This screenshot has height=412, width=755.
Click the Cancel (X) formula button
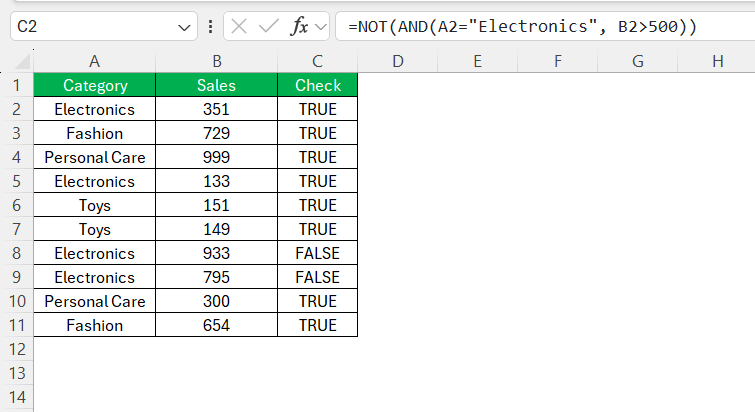click(239, 26)
